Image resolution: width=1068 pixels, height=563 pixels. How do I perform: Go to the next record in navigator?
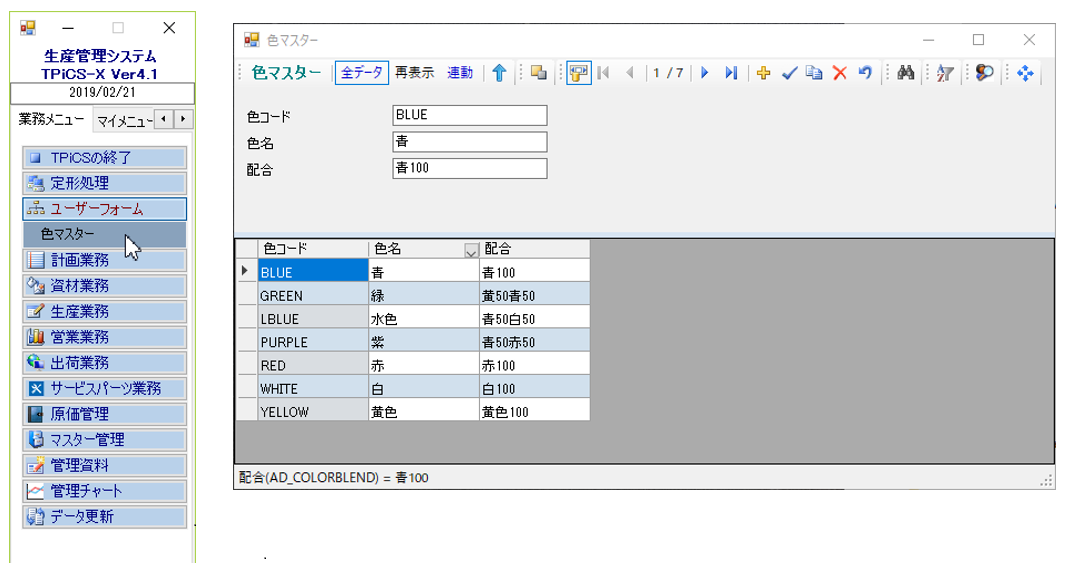[705, 73]
